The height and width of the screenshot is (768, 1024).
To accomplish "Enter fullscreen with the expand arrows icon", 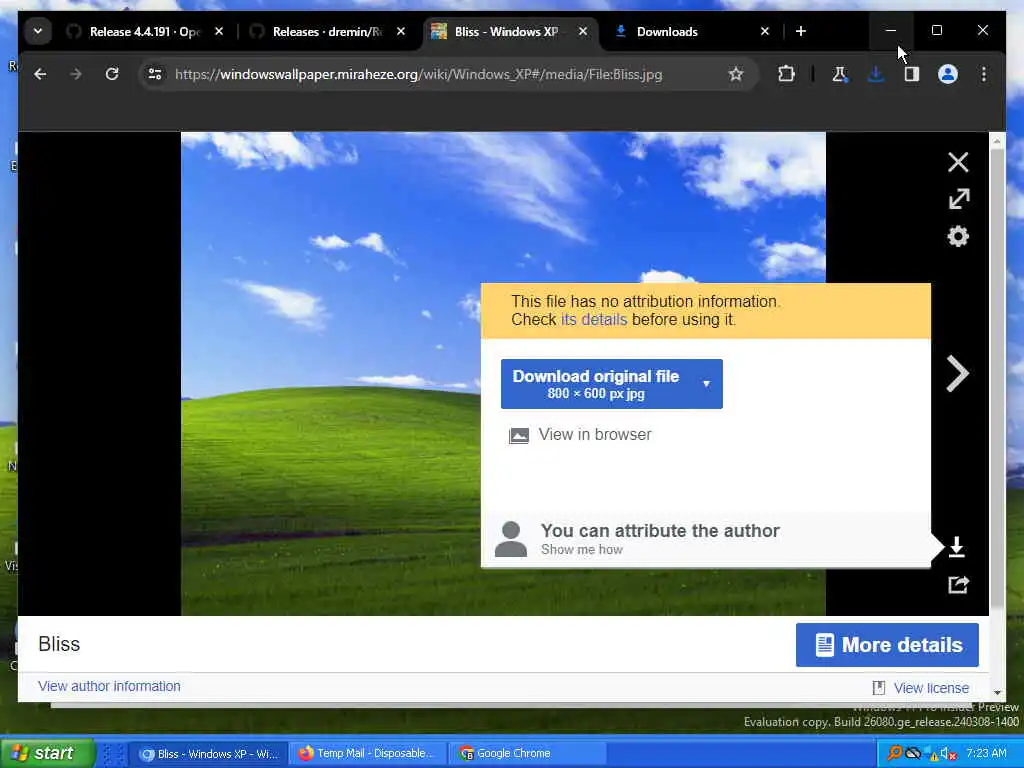I will tap(959, 199).
